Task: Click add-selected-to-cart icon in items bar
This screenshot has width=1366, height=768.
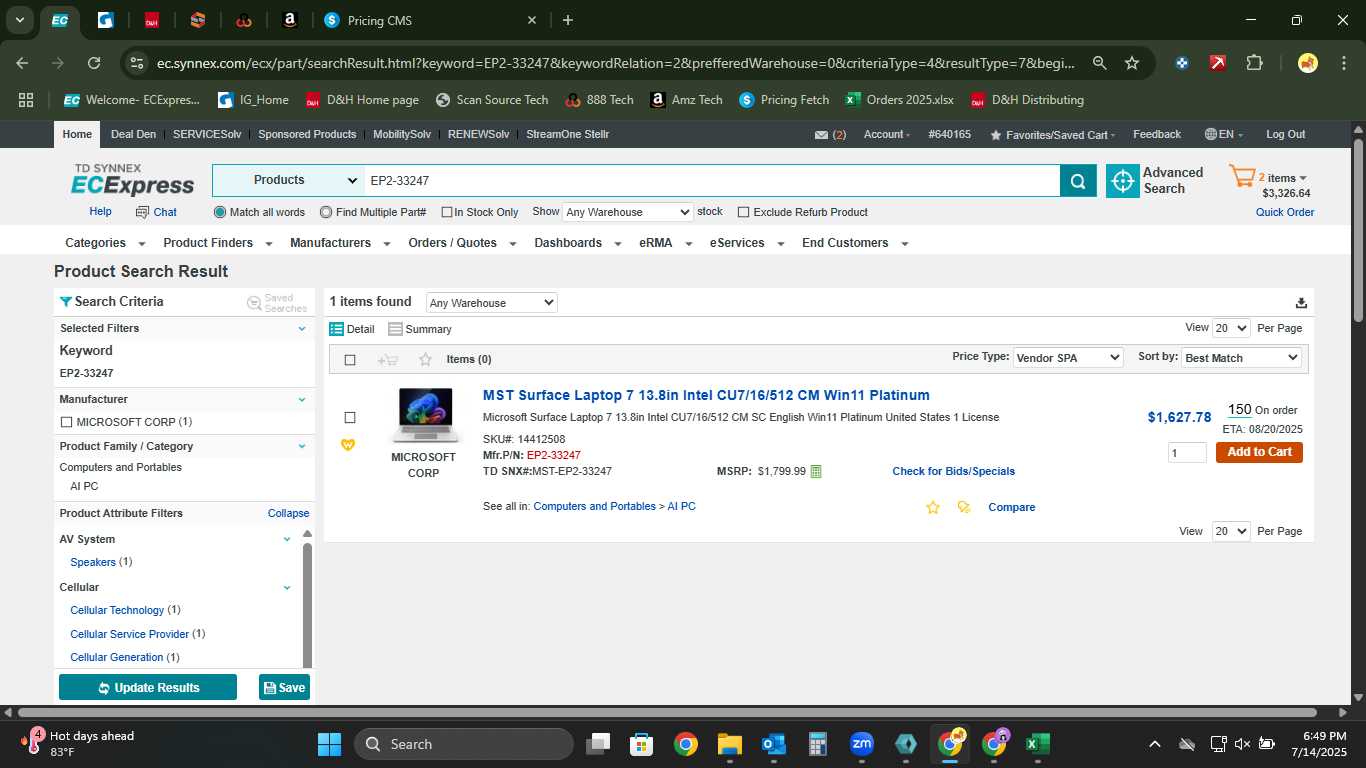Action: pyautogui.click(x=387, y=360)
